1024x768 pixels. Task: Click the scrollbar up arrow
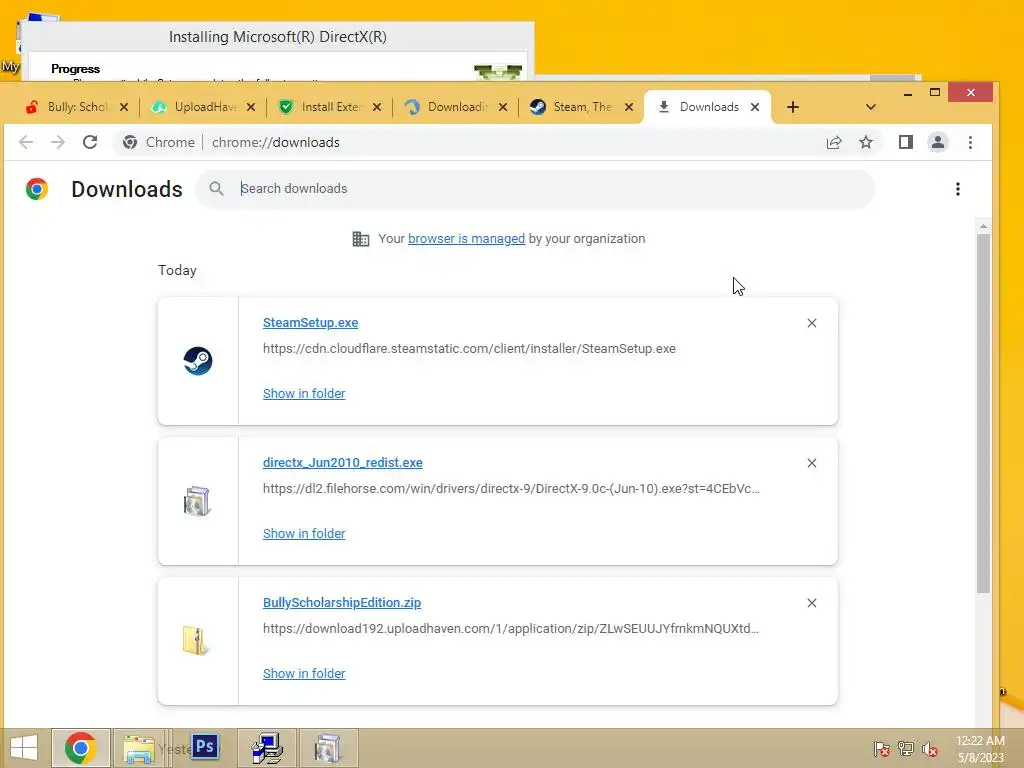coord(983,226)
